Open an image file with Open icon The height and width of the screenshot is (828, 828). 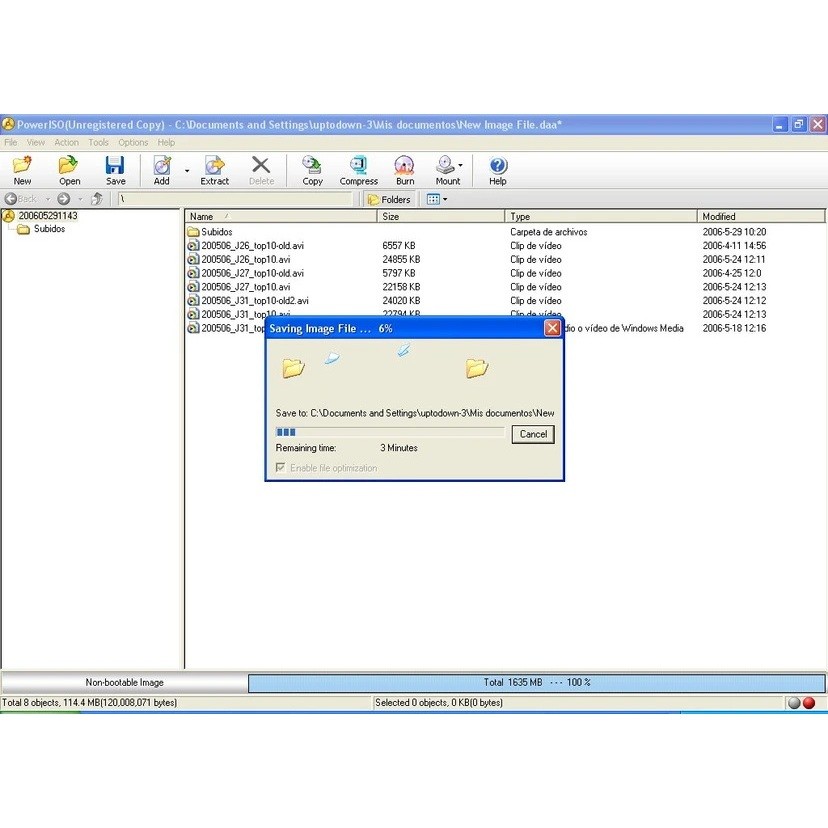[69, 170]
